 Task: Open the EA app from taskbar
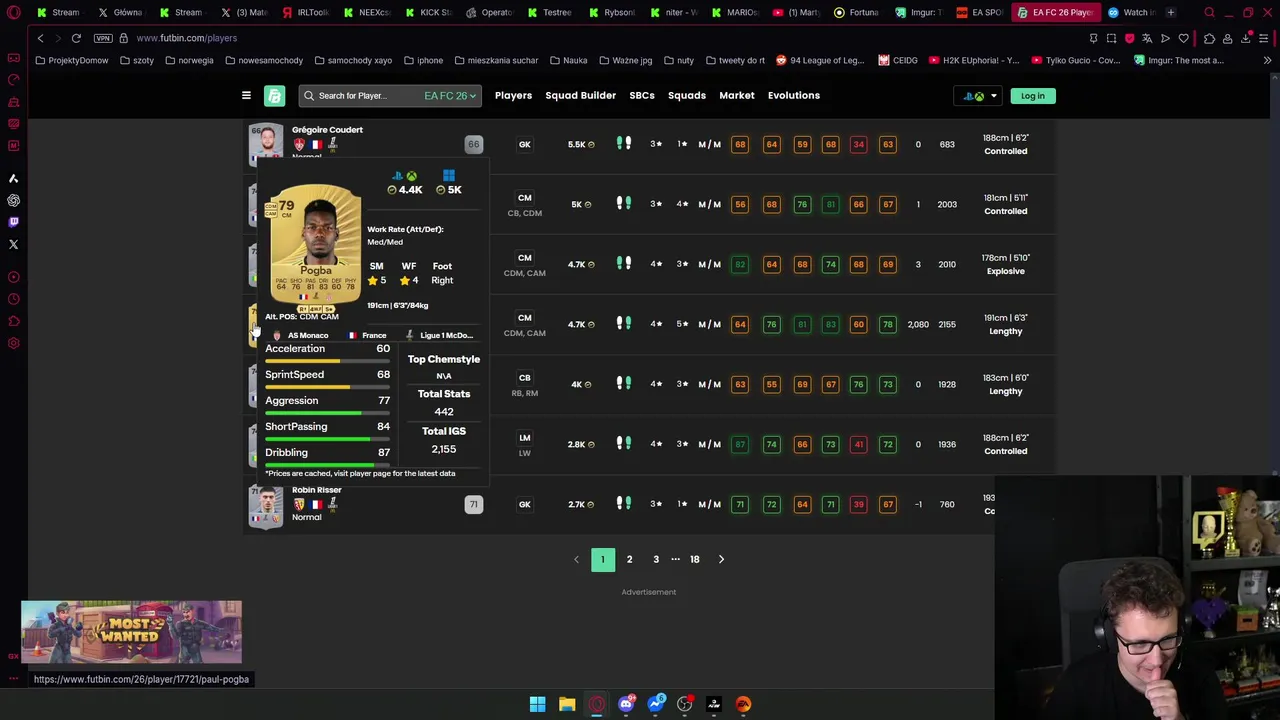tap(743, 704)
